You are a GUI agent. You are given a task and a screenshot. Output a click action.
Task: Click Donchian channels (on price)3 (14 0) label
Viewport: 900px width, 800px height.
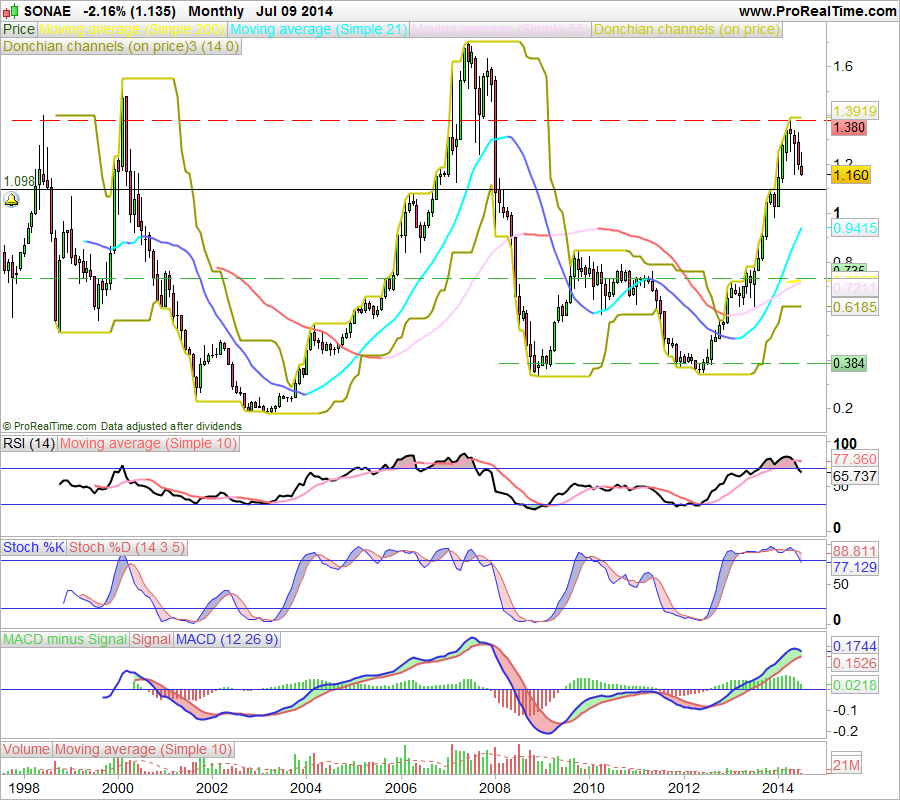pos(121,46)
